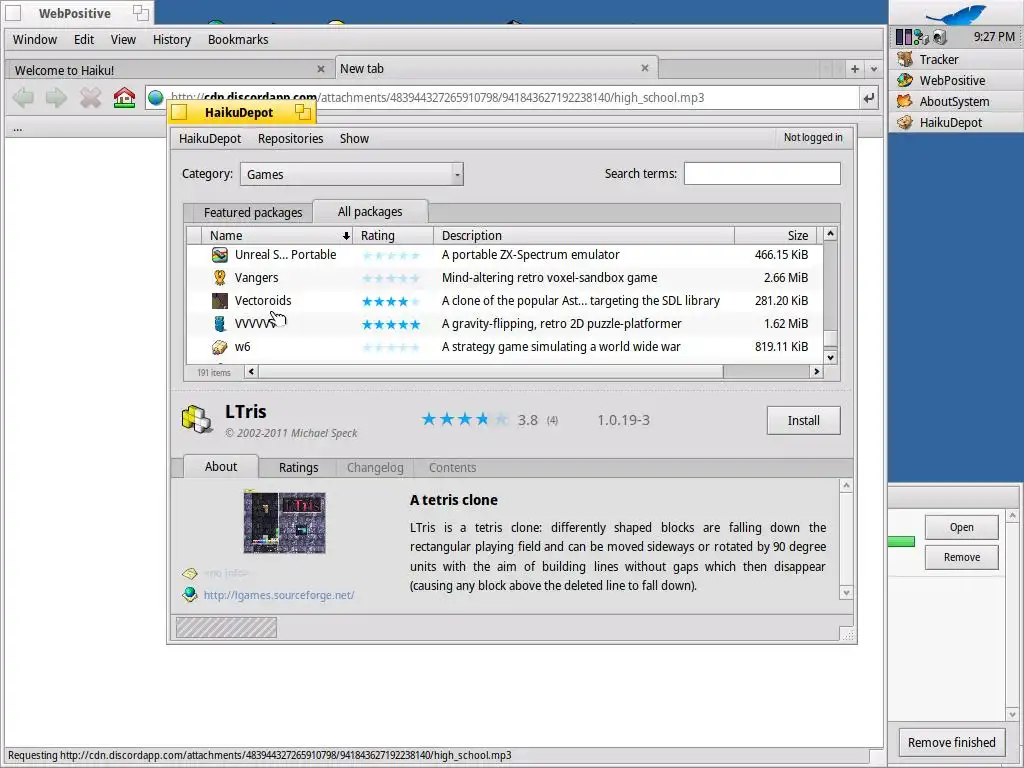The height and width of the screenshot is (768, 1024).
Task: Select the Vectoroids row name
Action: click(x=263, y=300)
